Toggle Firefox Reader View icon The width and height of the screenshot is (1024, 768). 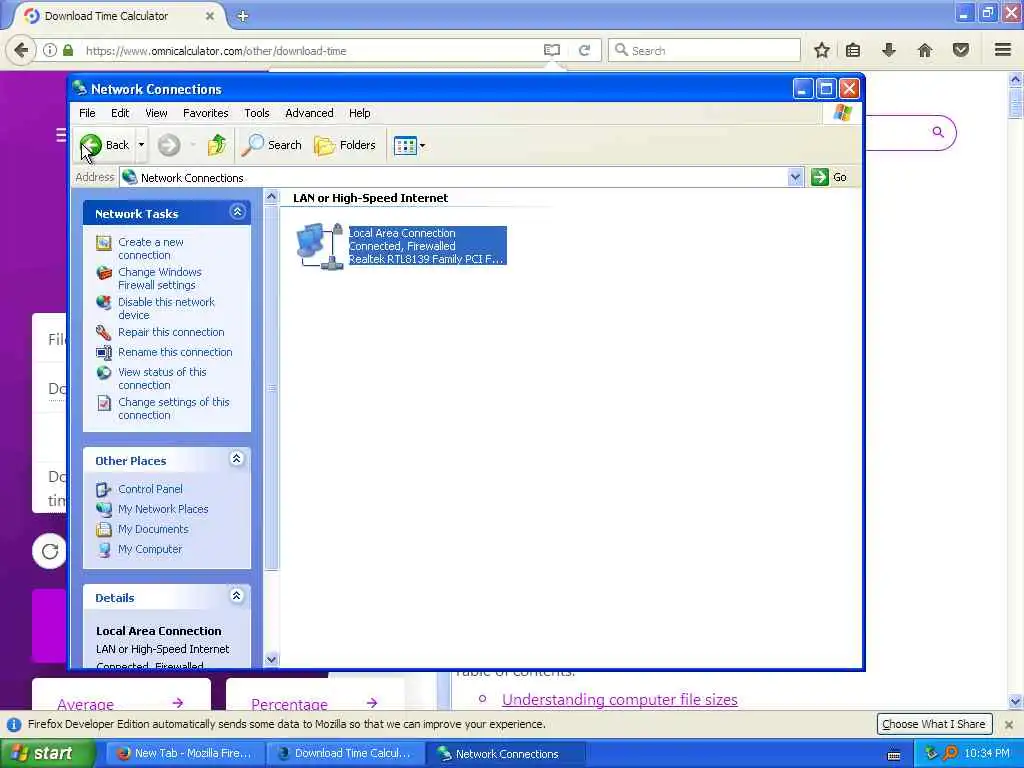click(552, 50)
